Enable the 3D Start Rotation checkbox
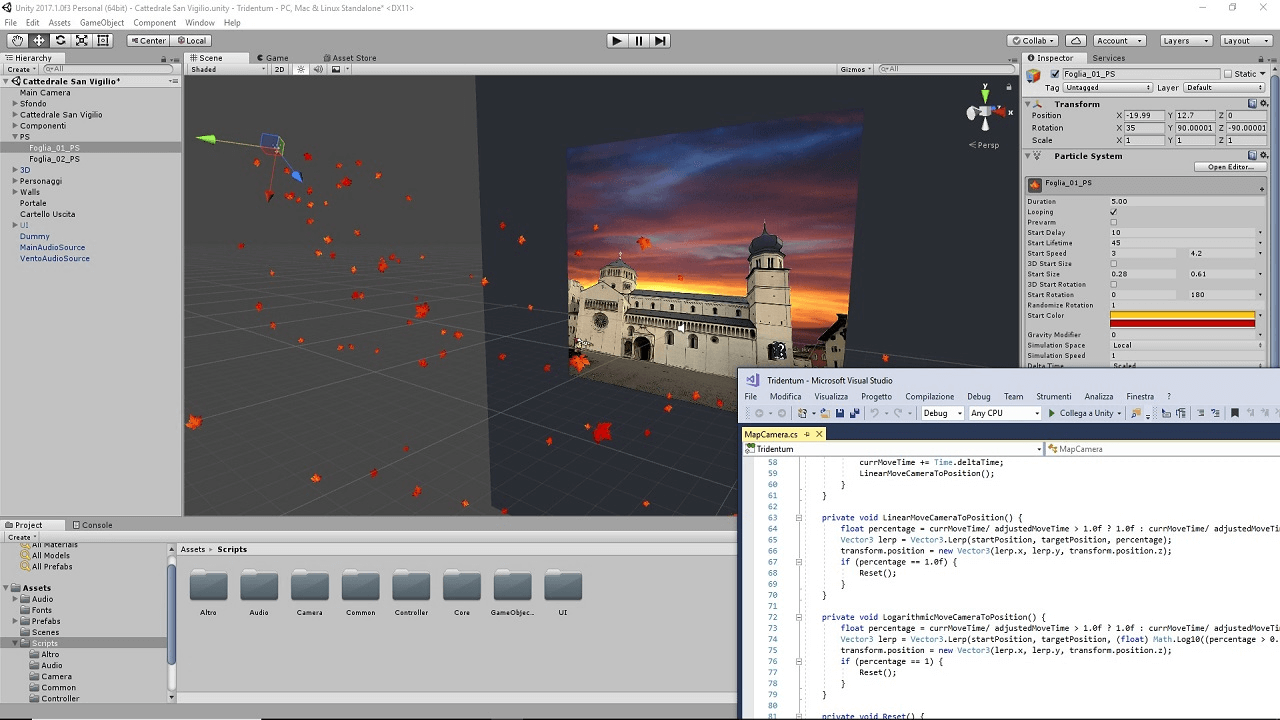The height and width of the screenshot is (720, 1280). (x=1114, y=285)
